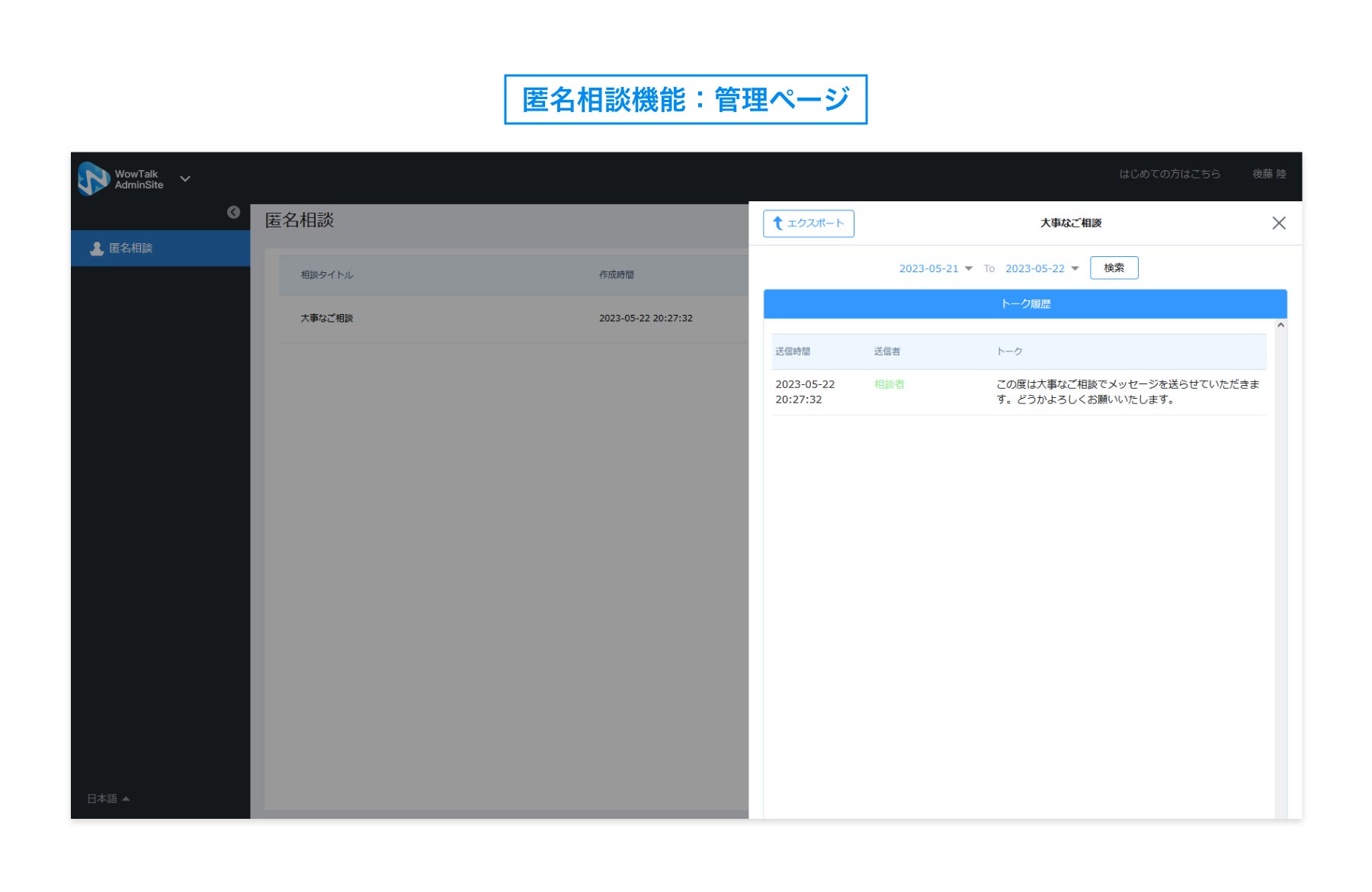Click the 作成時間 column header
The image size is (1372, 892).
coord(616,274)
